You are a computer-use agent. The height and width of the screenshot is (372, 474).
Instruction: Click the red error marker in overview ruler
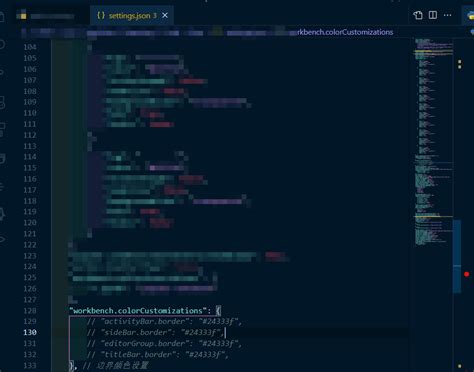coord(467,274)
